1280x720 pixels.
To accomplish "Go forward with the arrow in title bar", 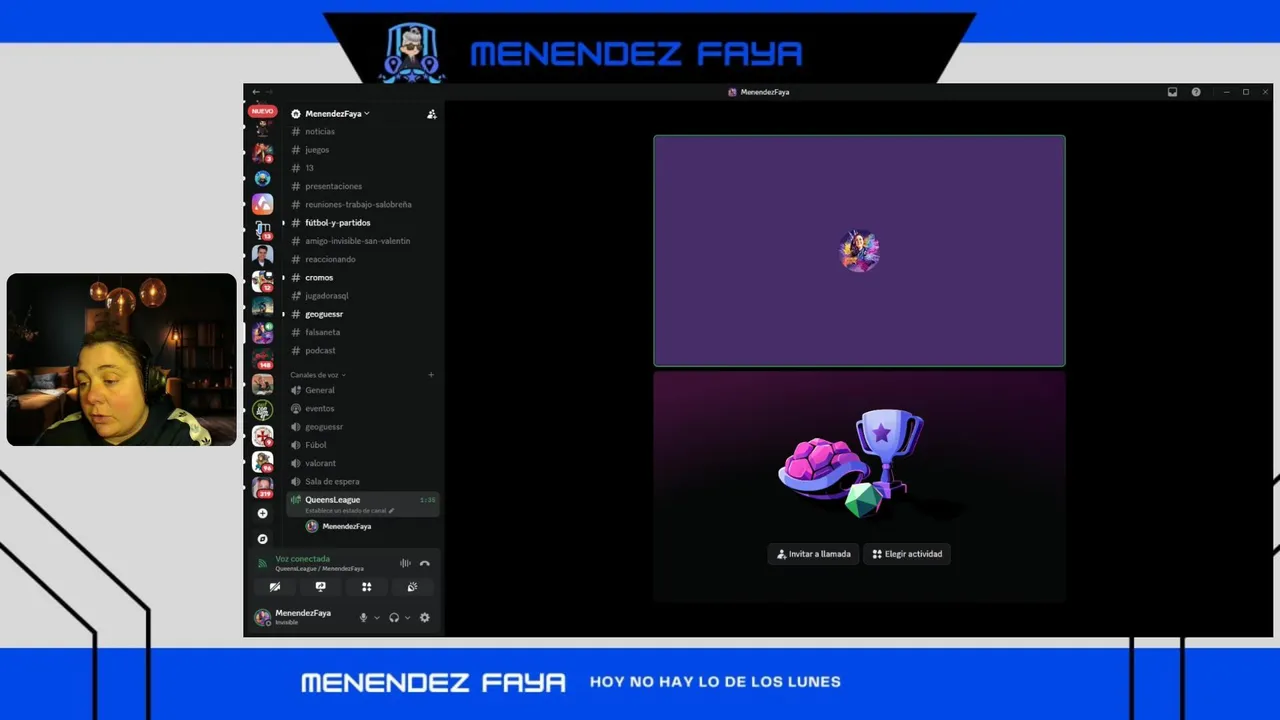I will (269, 92).
